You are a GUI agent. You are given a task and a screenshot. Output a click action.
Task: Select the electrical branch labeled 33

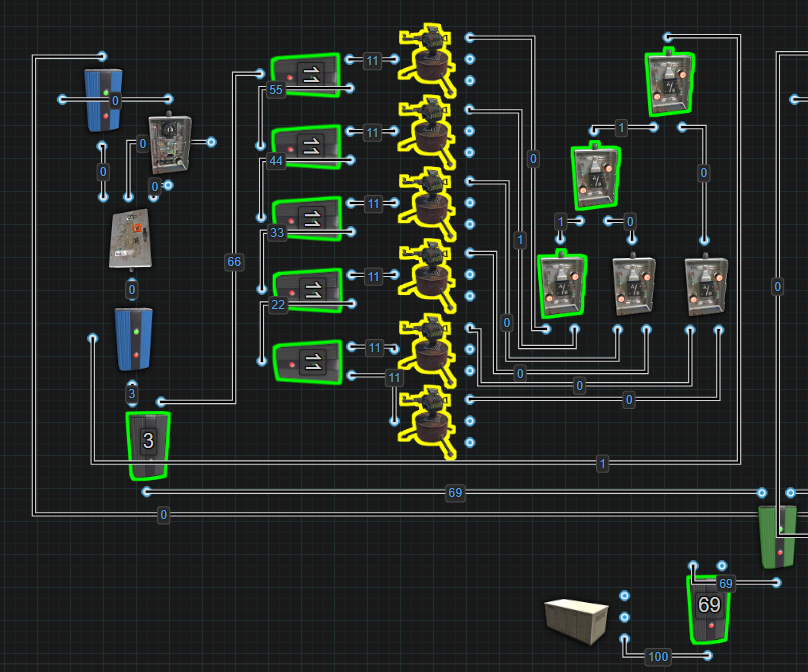point(307,219)
